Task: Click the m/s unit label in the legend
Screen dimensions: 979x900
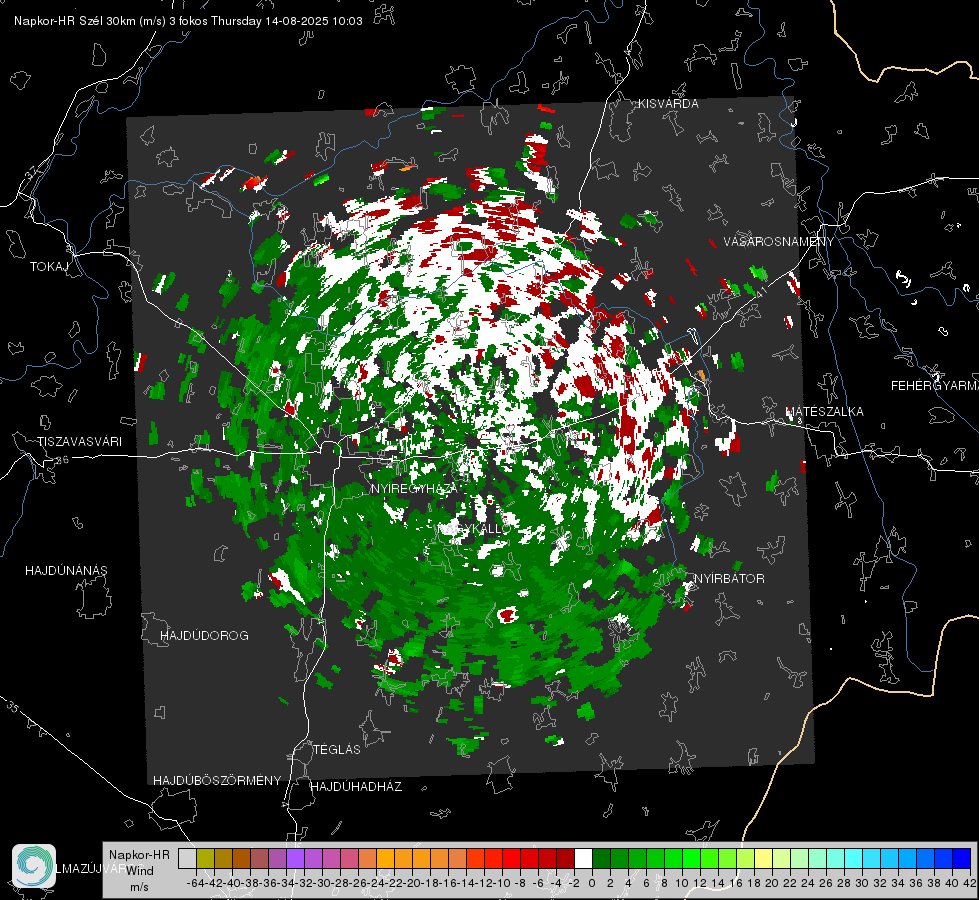Action: (x=139, y=887)
